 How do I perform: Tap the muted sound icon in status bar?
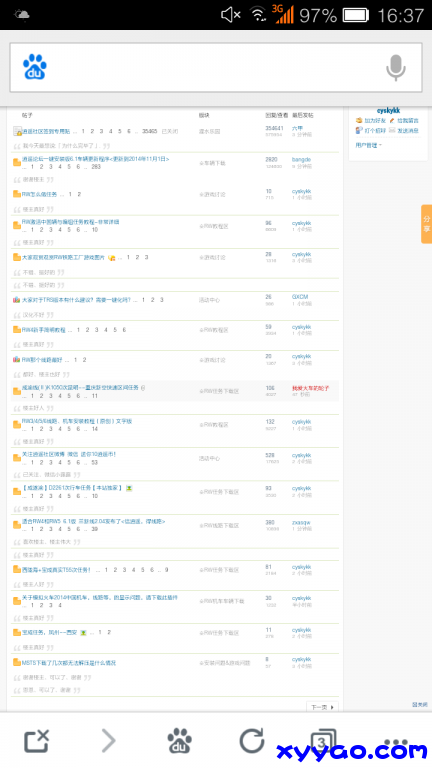click(230, 15)
